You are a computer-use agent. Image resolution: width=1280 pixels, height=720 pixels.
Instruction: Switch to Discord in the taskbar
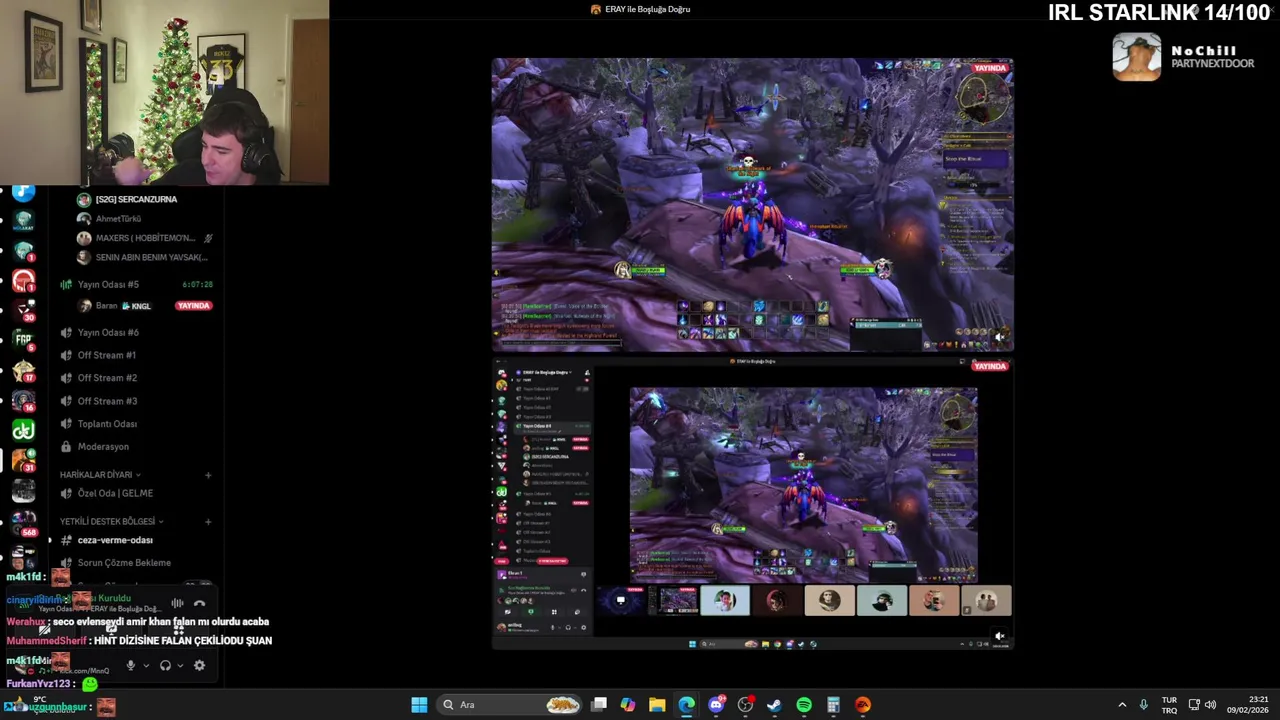pos(716,705)
